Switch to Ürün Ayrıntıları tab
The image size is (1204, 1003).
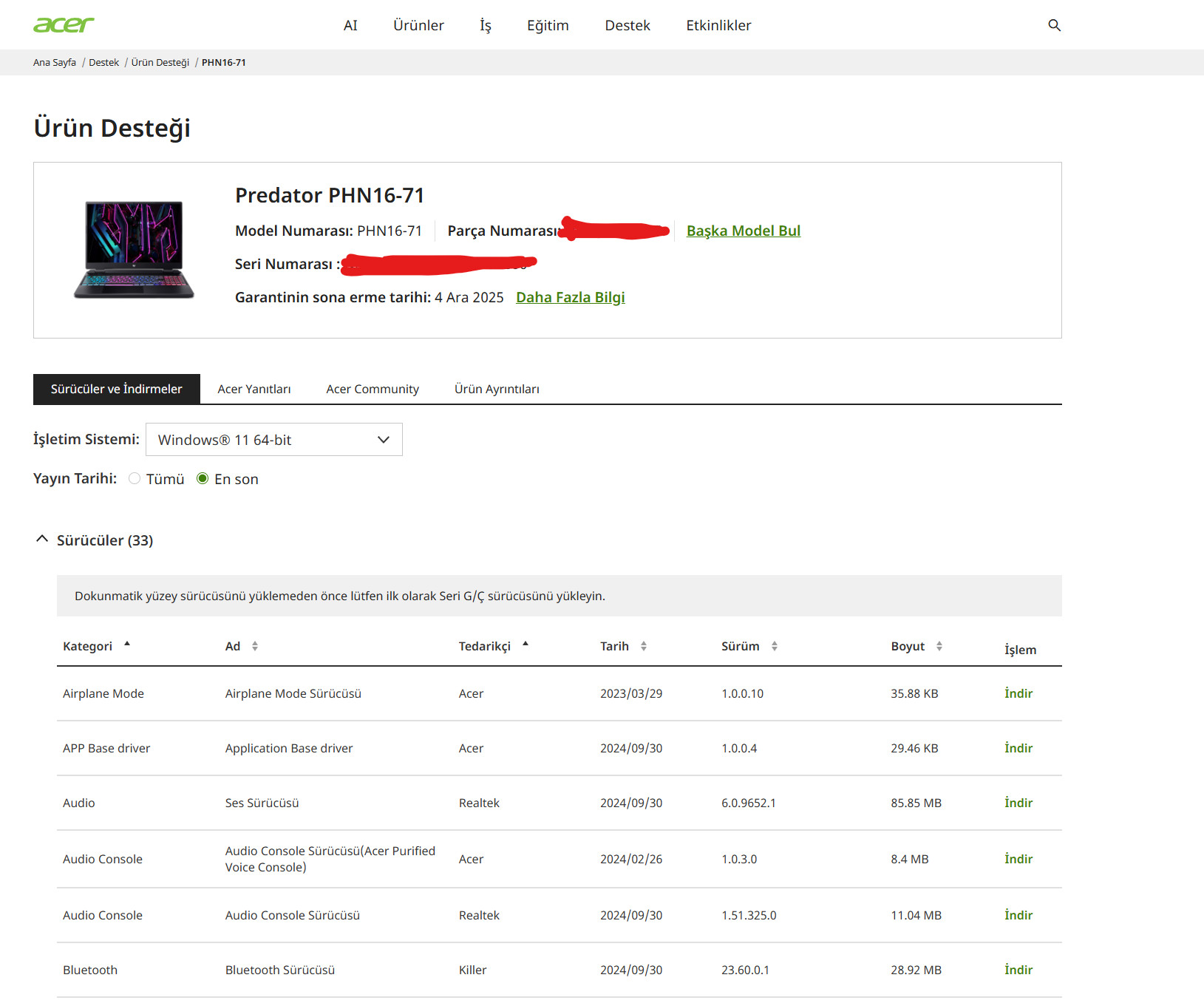(x=497, y=389)
